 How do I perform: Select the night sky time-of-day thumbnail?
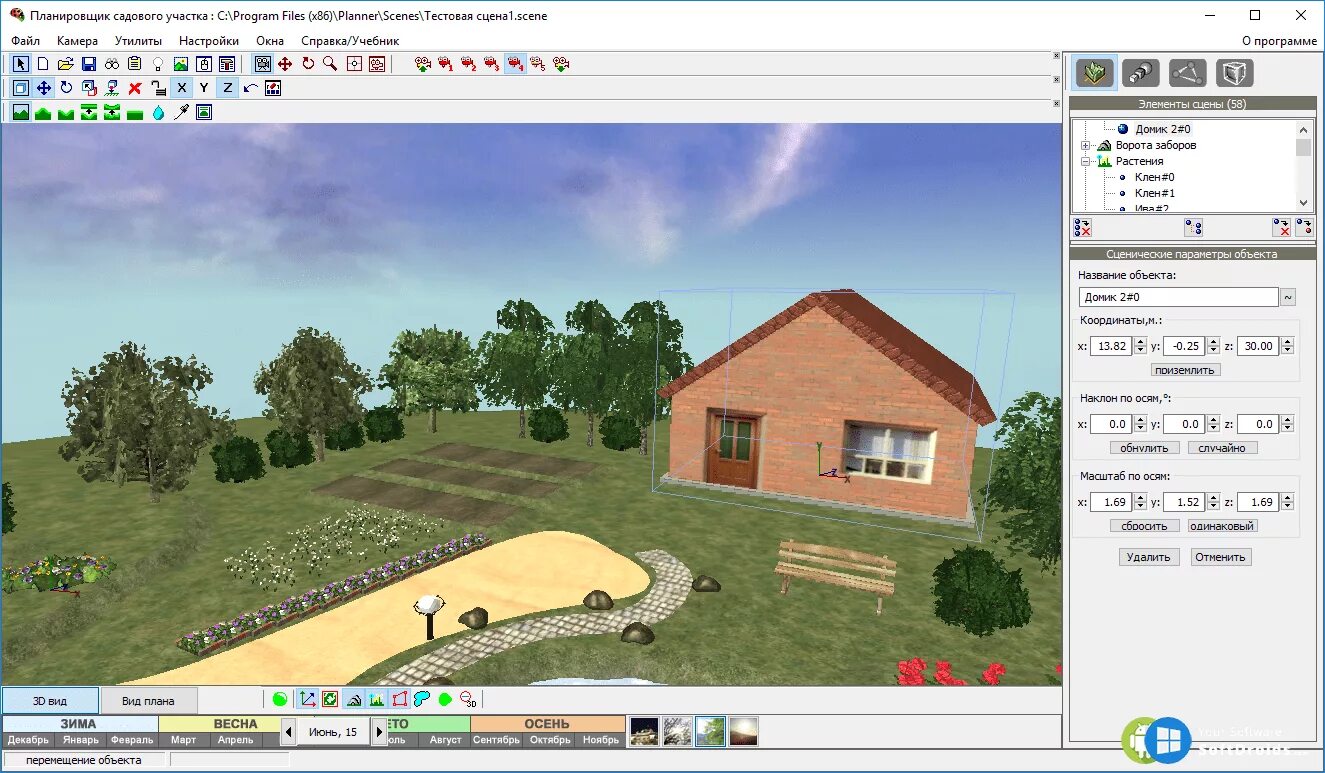point(643,732)
